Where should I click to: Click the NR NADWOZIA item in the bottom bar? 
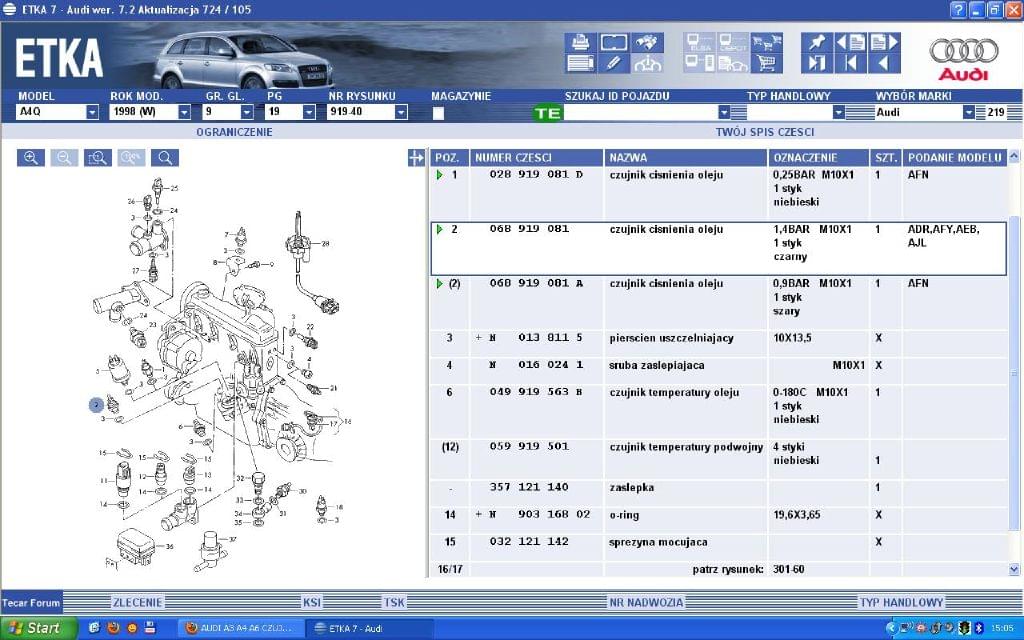646,602
